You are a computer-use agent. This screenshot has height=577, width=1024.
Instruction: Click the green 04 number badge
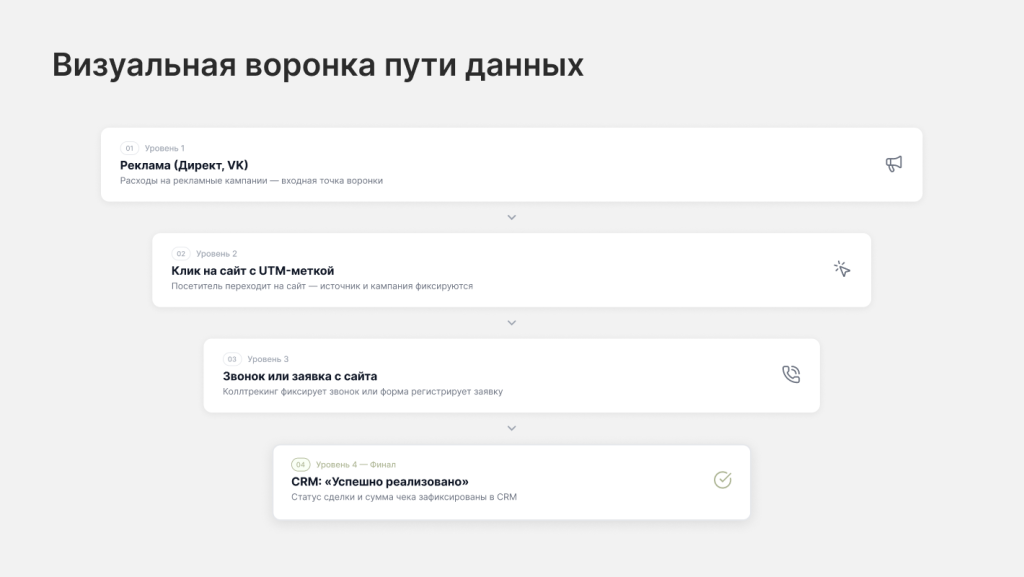point(300,465)
